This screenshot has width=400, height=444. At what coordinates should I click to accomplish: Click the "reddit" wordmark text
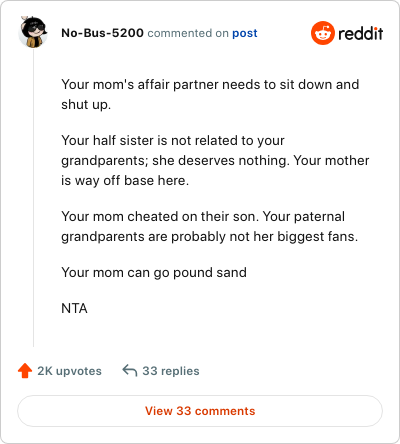360,33
